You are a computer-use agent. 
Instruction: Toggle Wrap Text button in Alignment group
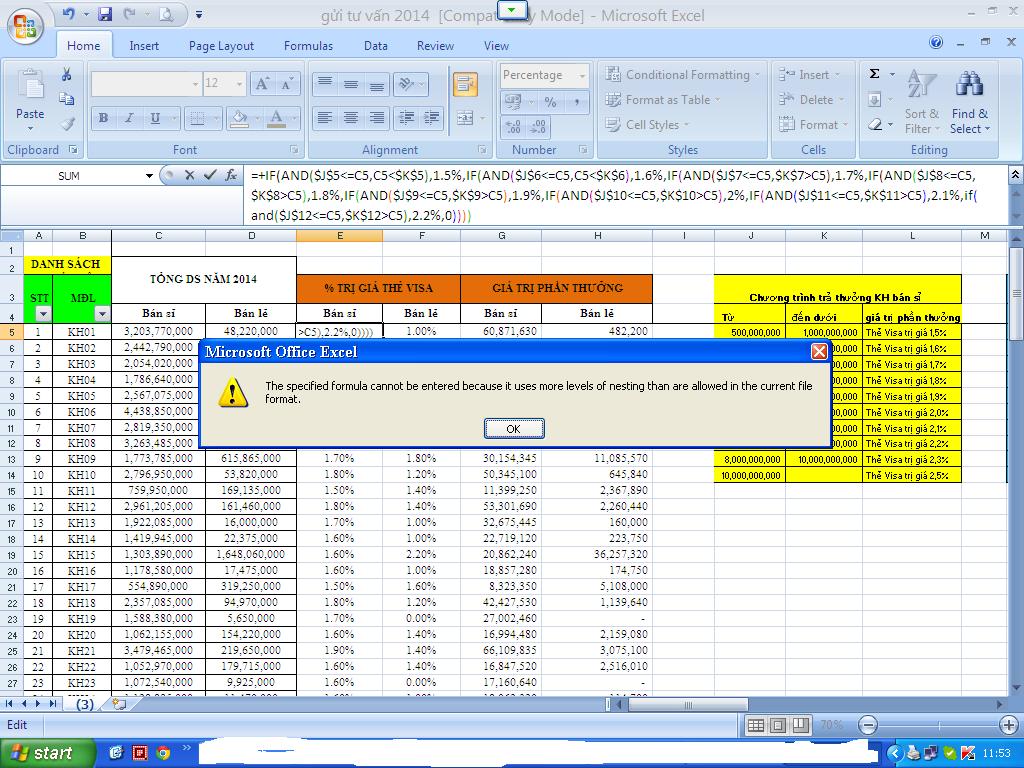(465, 85)
